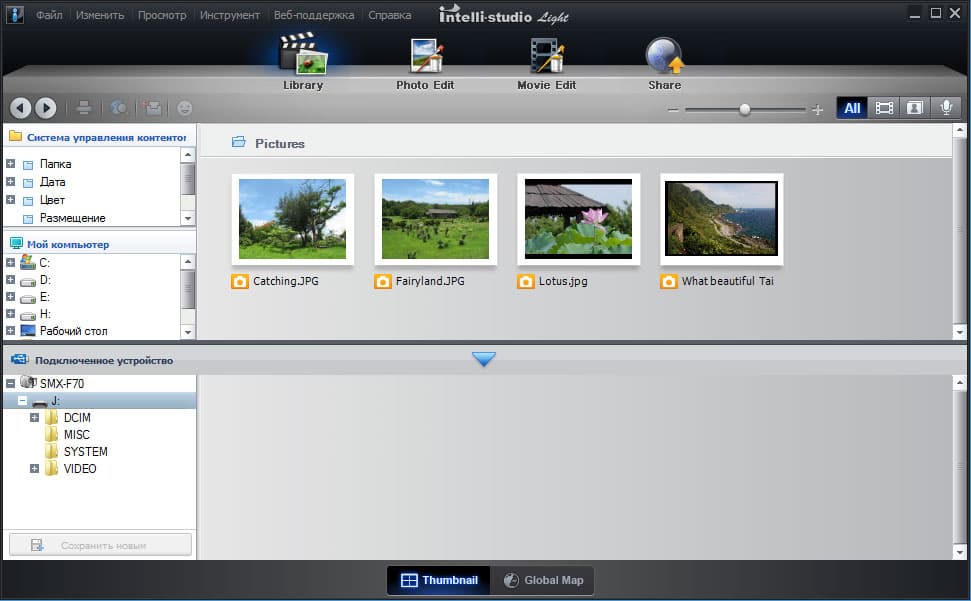Click the zoom out minus icon

(x=673, y=110)
